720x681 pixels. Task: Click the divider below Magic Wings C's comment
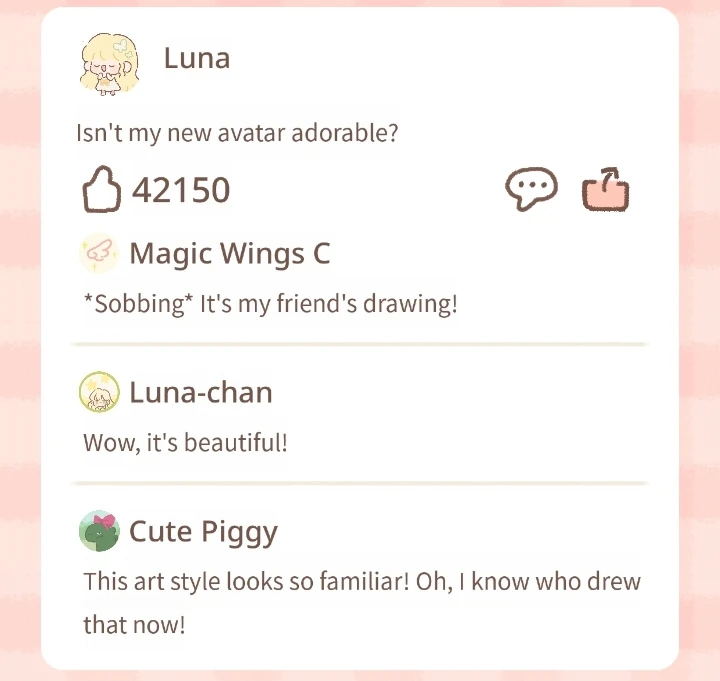[360, 344]
